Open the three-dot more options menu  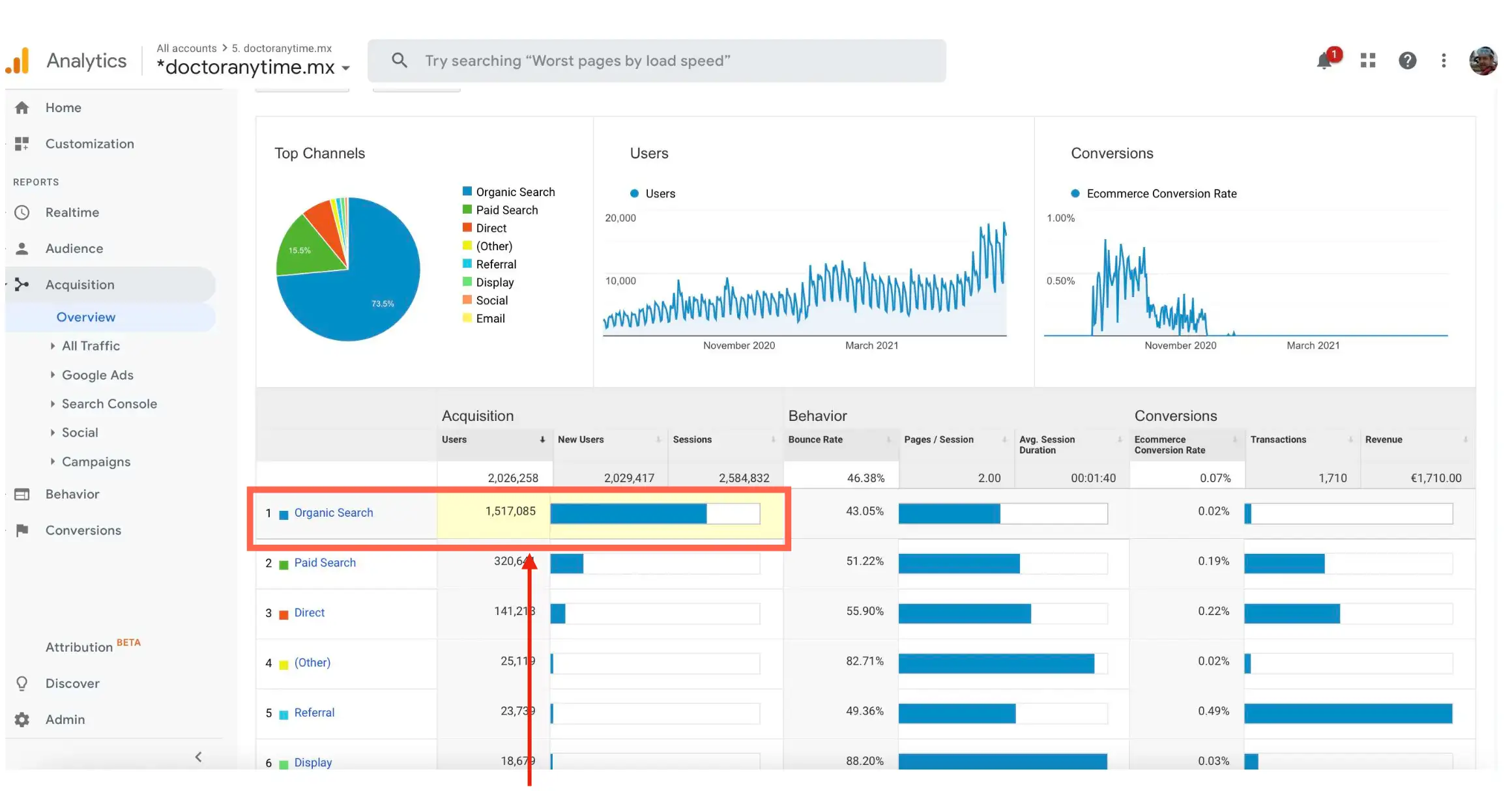tap(1444, 61)
